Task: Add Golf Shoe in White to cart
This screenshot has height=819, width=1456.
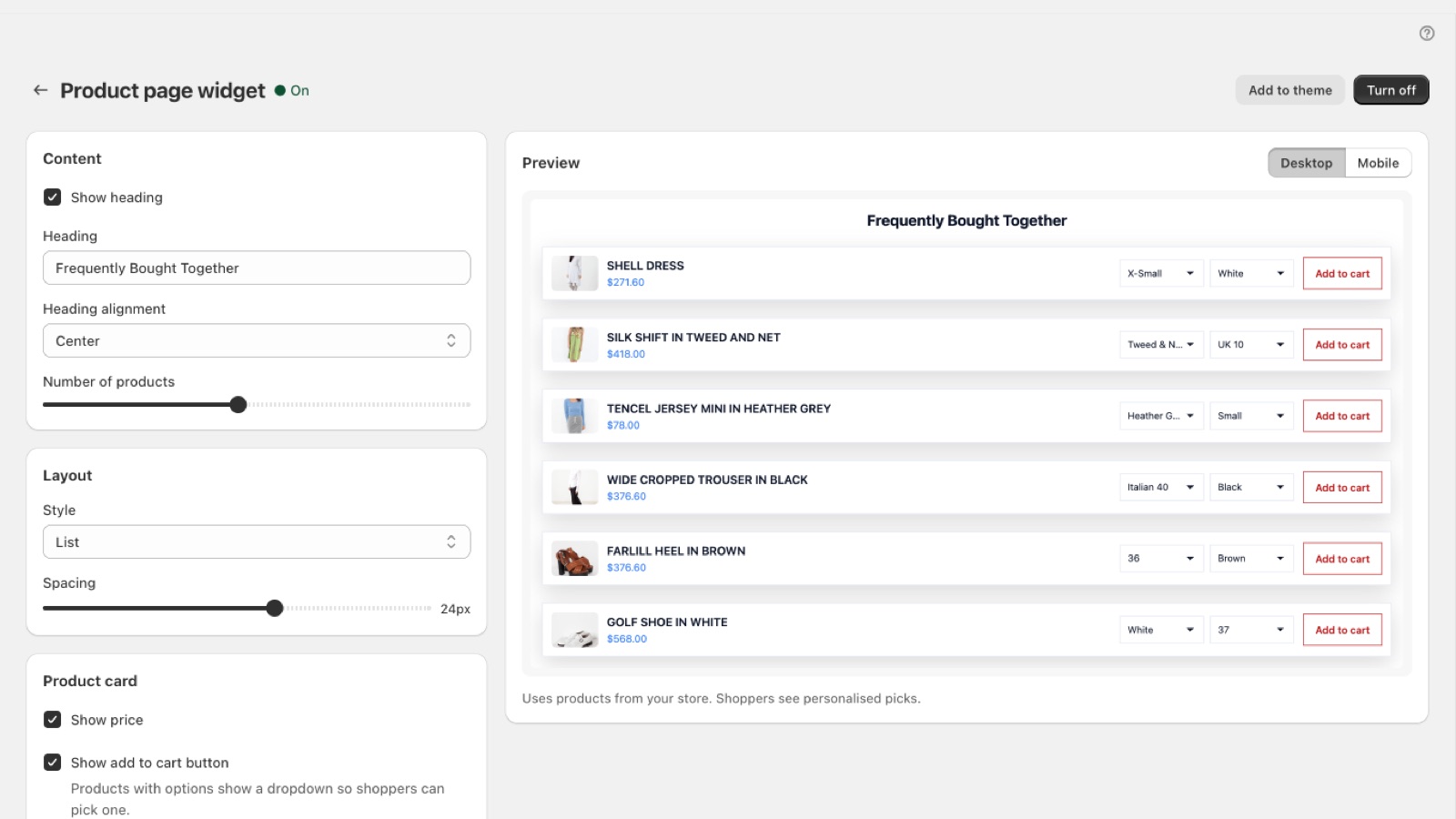Action: pyautogui.click(x=1342, y=630)
